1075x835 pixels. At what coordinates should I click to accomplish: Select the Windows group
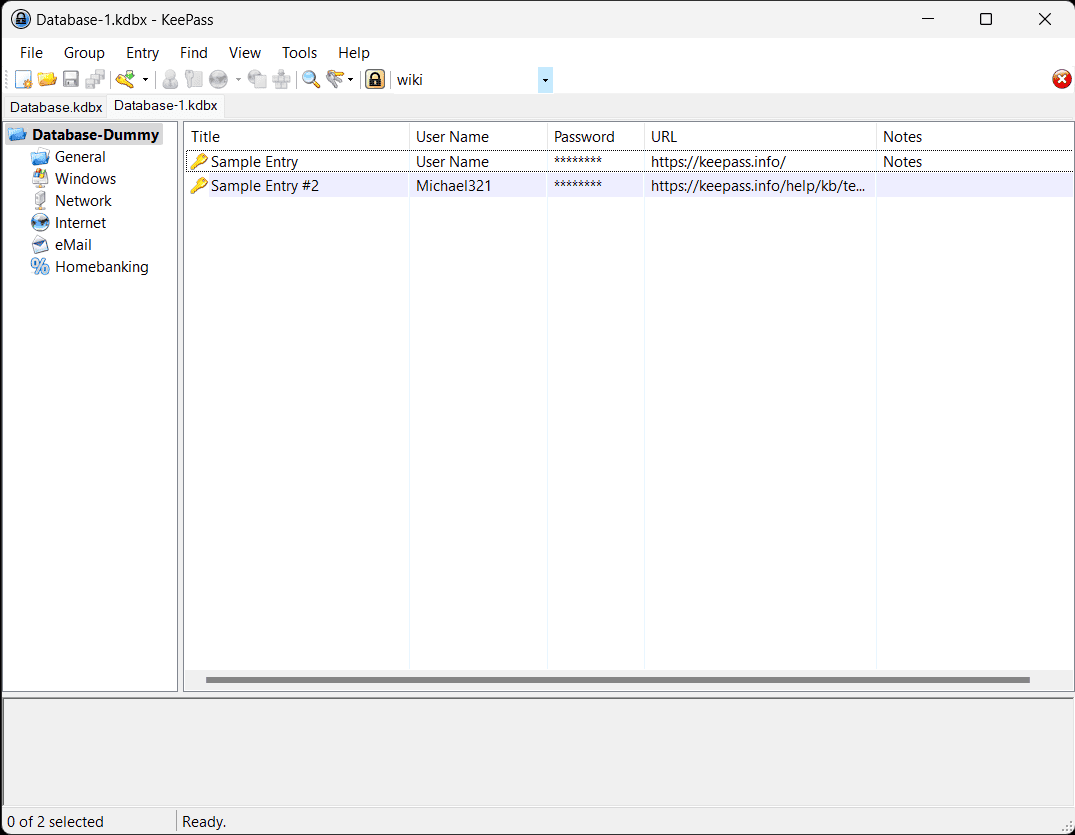(85, 179)
